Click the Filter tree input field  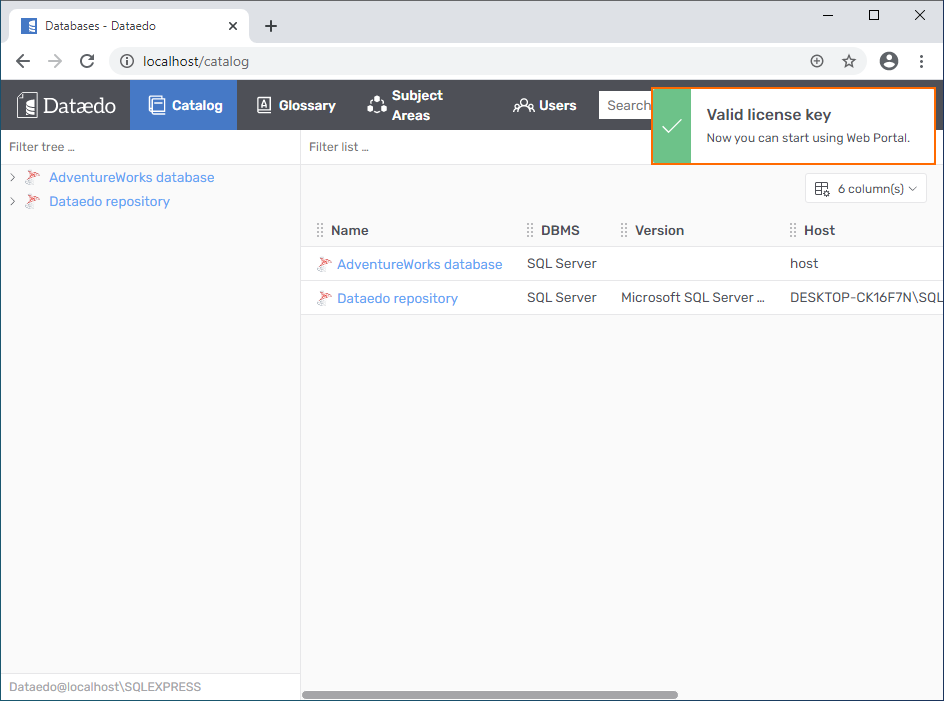point(150,147)
